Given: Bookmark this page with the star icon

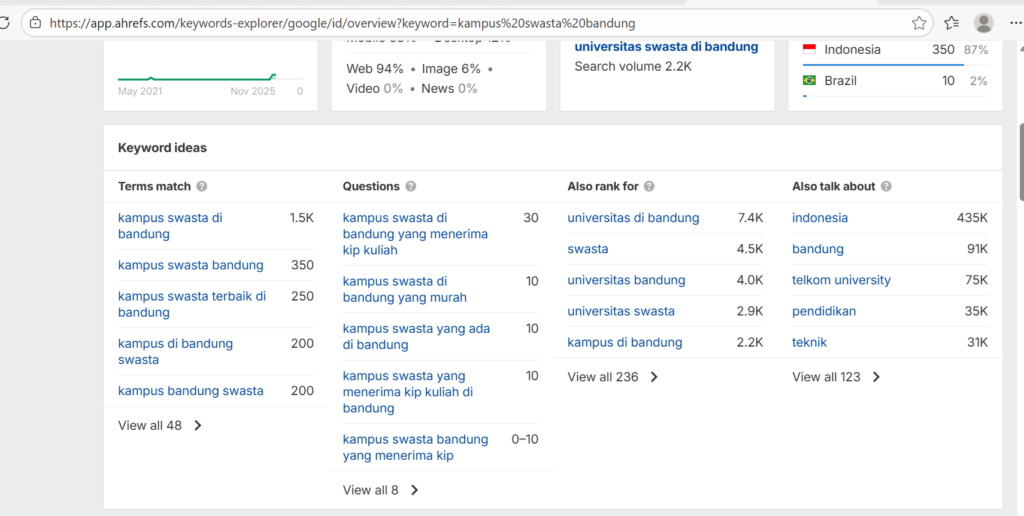Looking at the screenshot, I should [919, 23].
